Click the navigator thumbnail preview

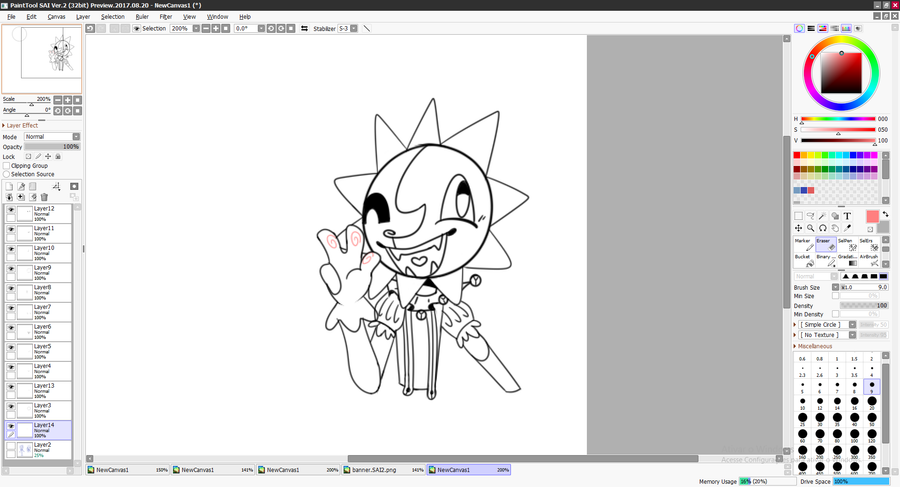point(41,59)
